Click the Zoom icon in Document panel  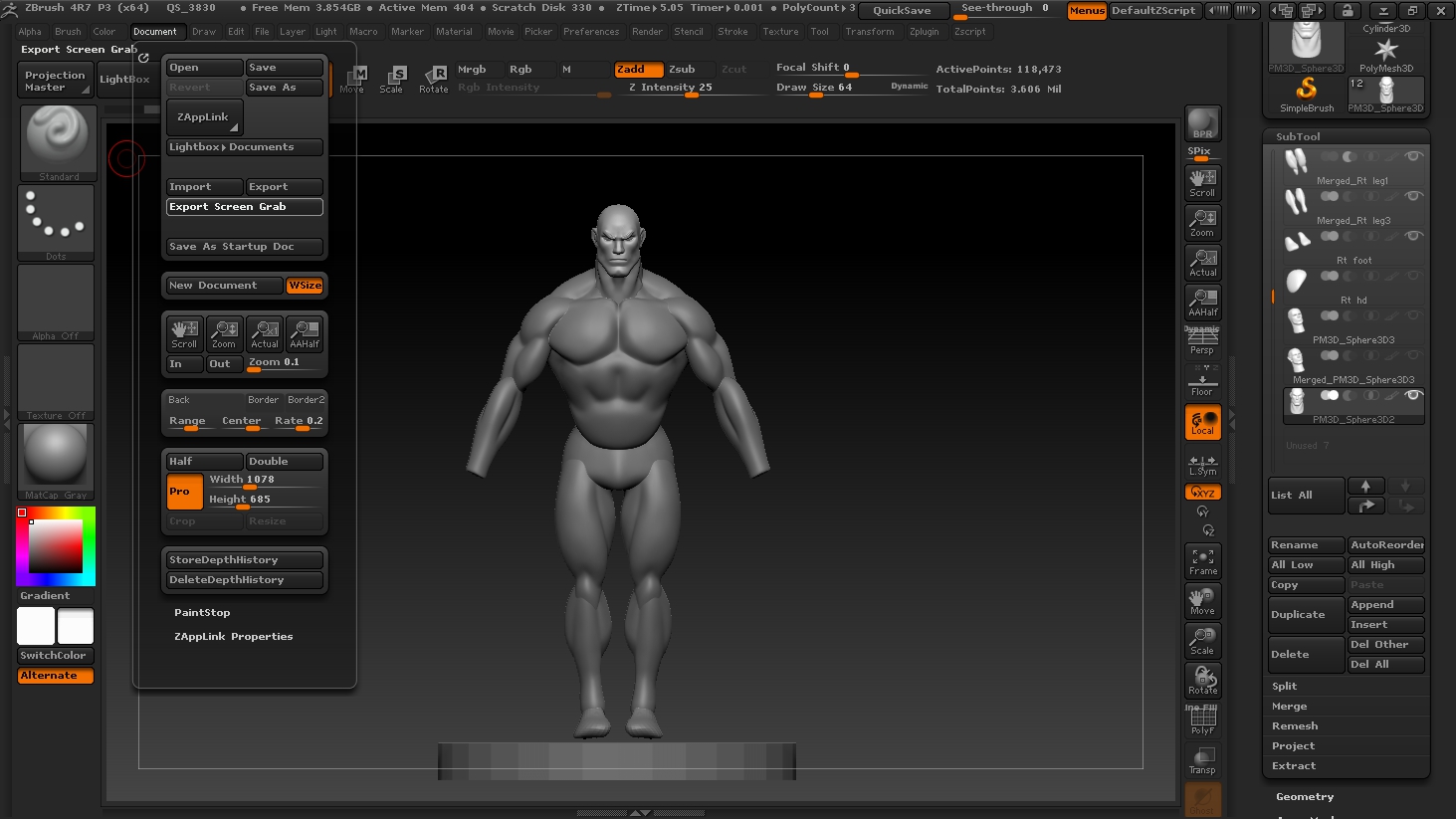click(224, 333)
